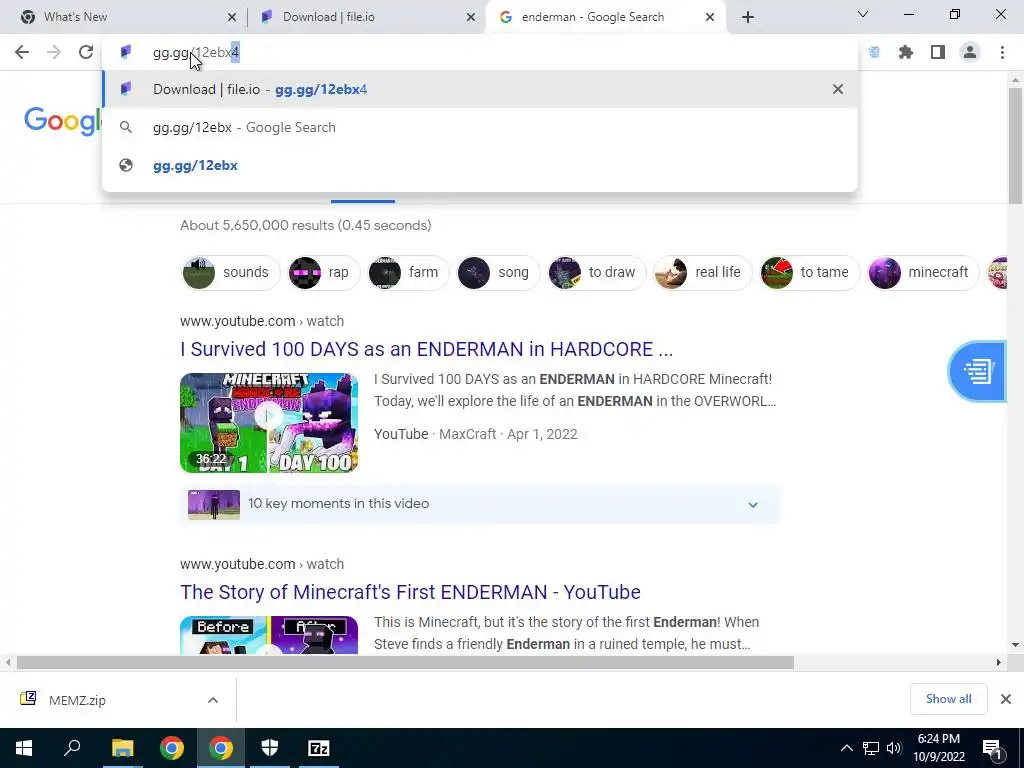Select the to draw filter chip
This screenshot has height=768, width=1024.
point(596,272)
